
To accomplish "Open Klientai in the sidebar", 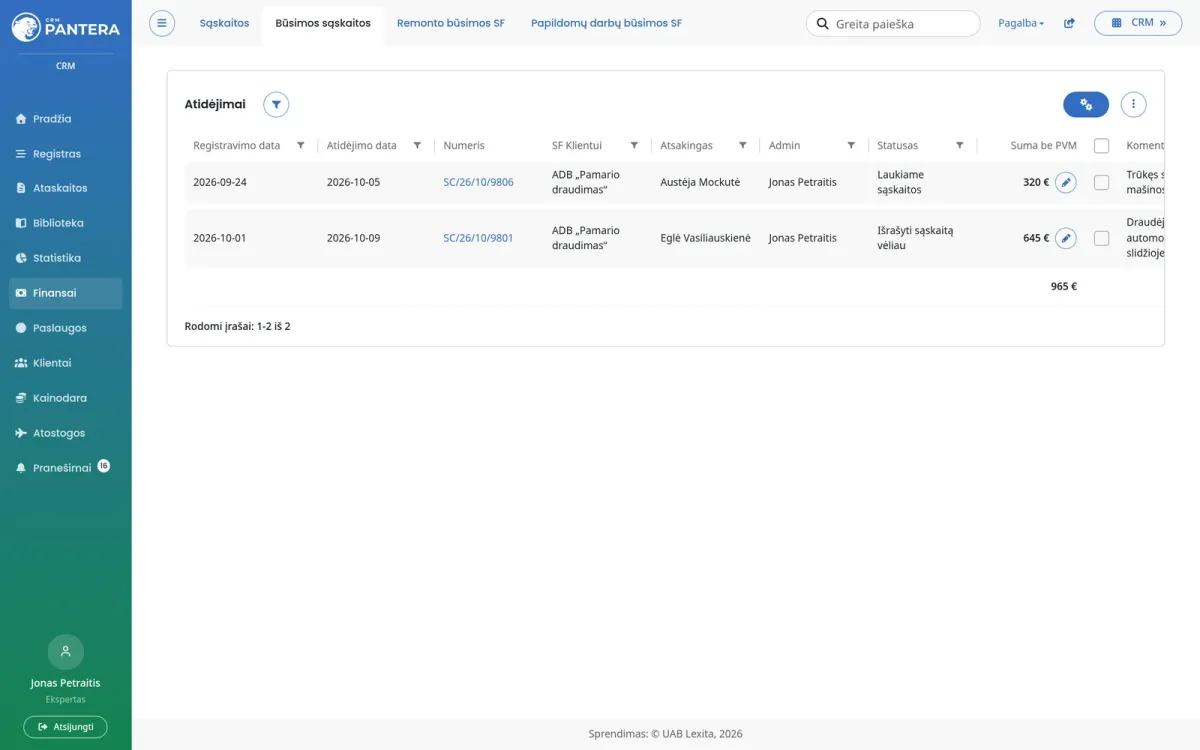I will [x=66, y=363].
